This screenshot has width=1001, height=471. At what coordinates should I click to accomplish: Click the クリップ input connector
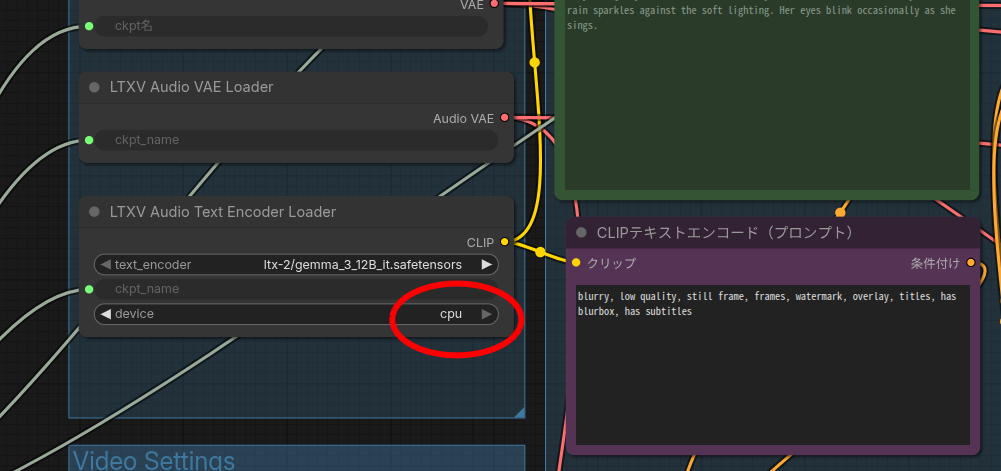tap(576, 263)
